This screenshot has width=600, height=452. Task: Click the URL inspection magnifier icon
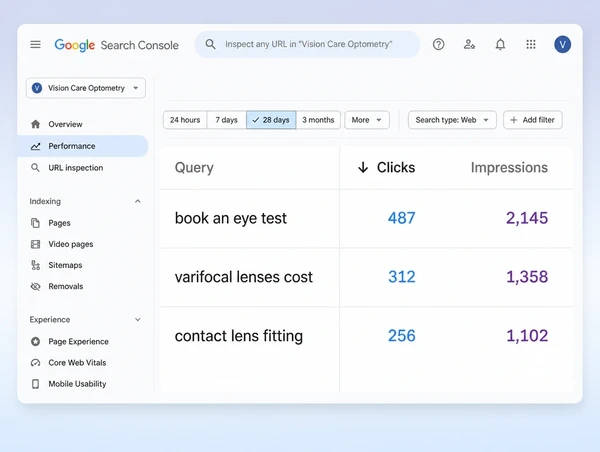pos(35,168)
